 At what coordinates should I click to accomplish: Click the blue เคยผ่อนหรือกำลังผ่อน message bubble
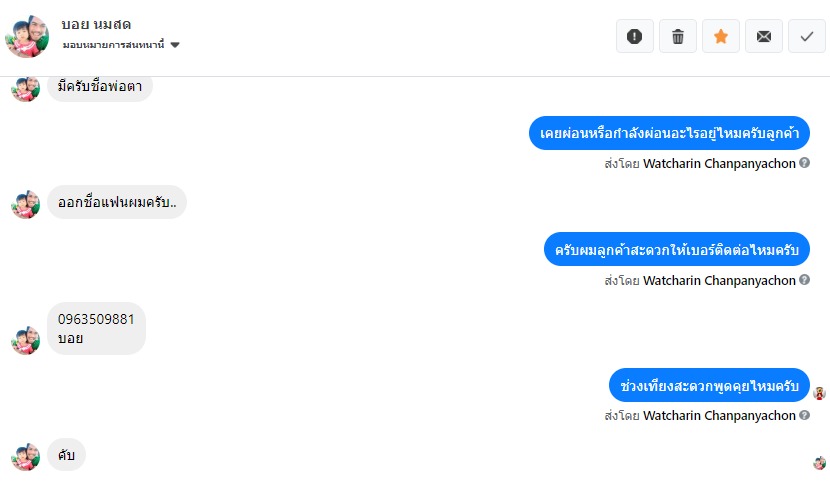click(669, 133)
